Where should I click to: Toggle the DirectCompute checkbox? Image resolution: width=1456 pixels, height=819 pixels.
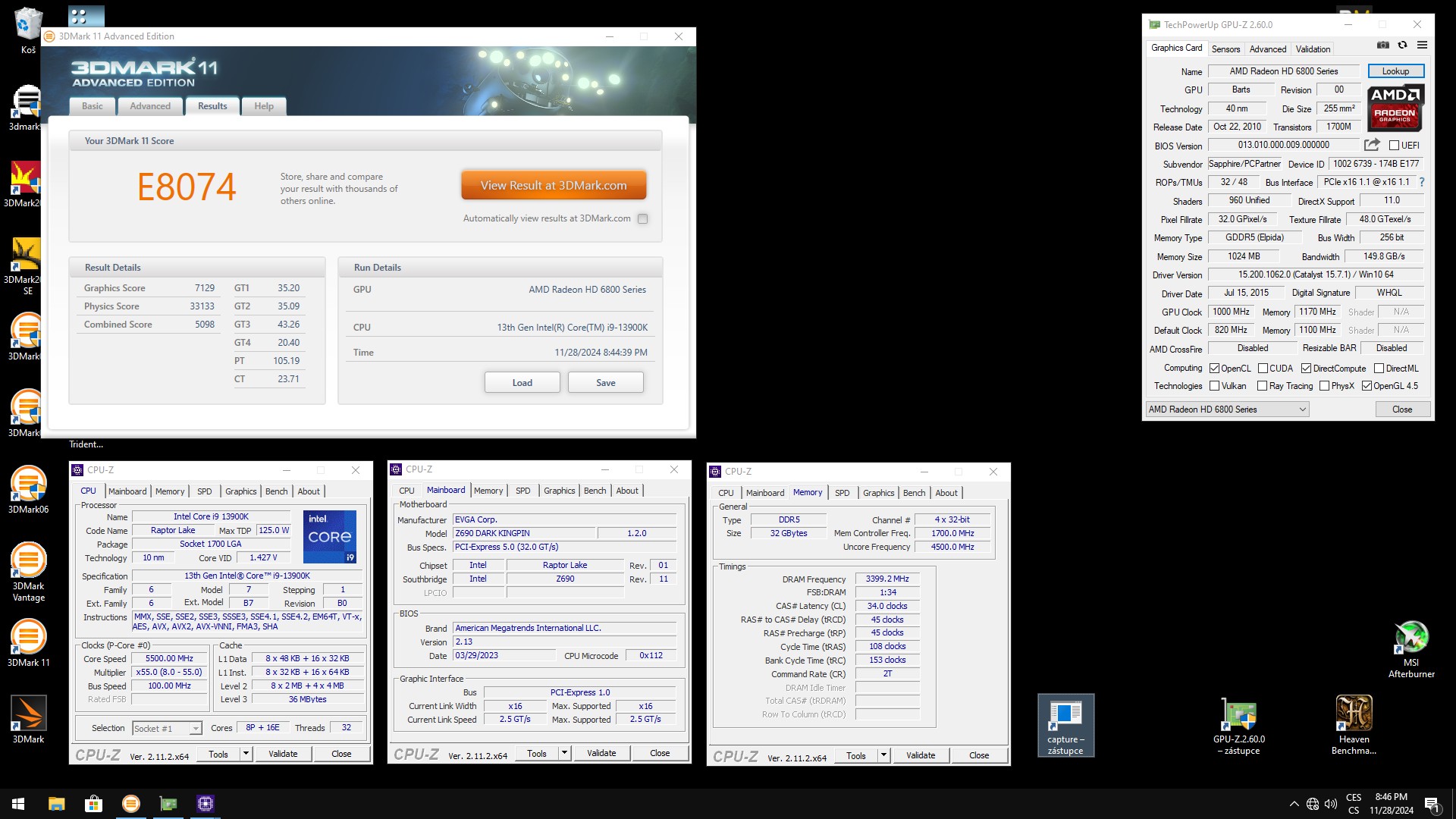pos(1306,368)
